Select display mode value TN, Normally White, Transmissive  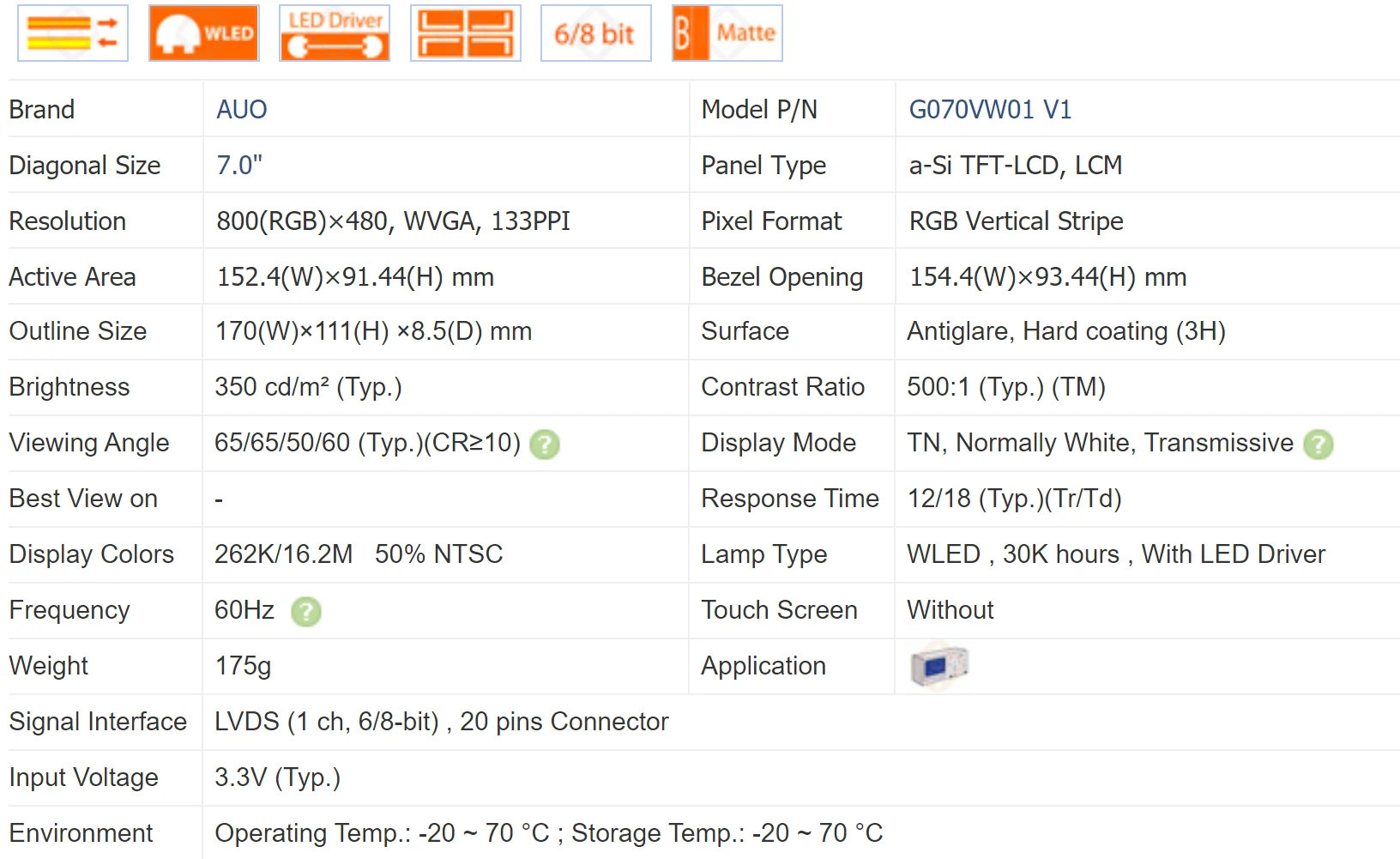pos(1100,443)
